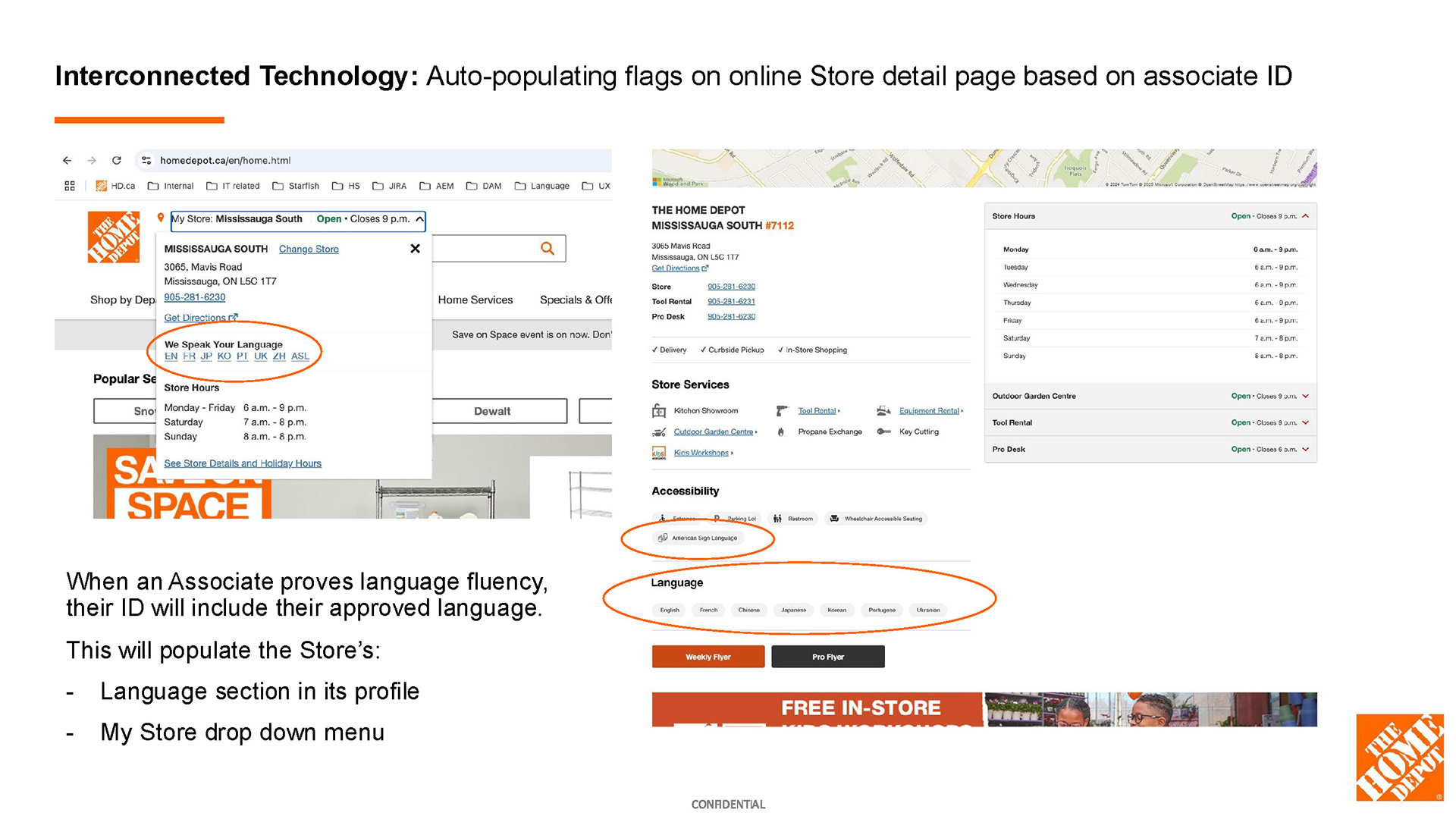Open the JIRA bookmarks folder
1456x819 pixels.
(389, 186)
